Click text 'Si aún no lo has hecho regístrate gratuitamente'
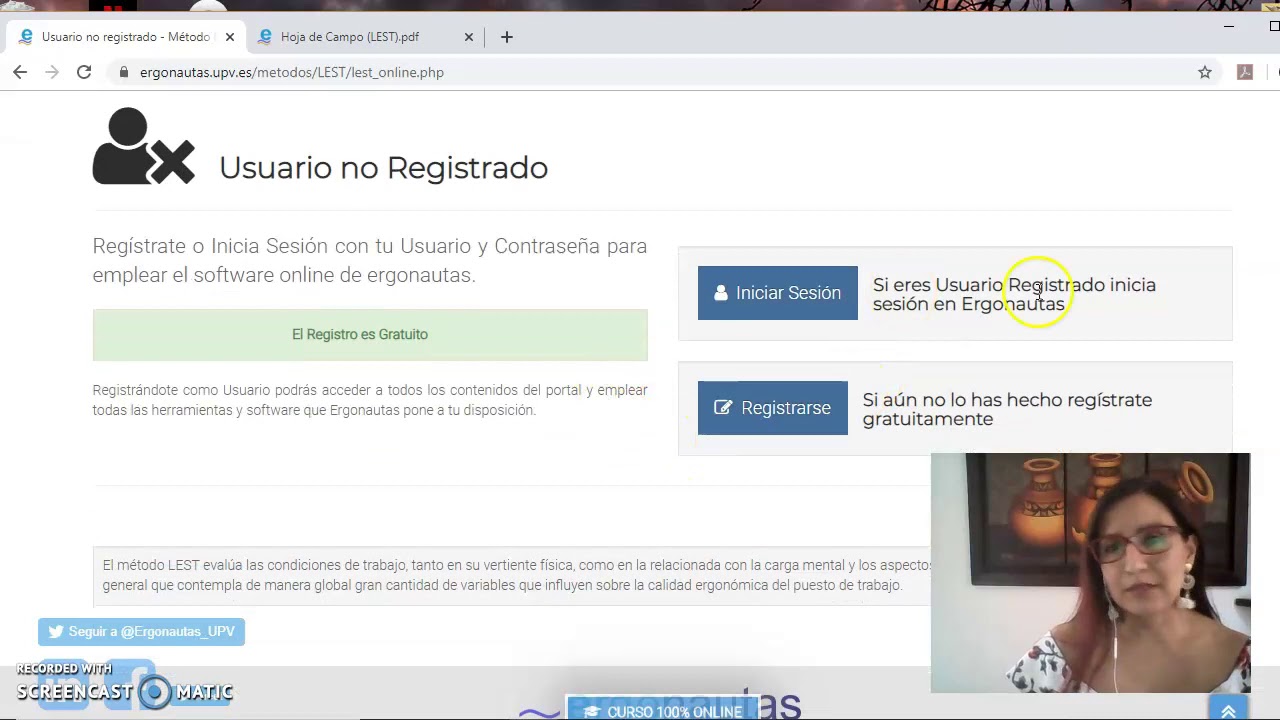The height and width of the screenshot is (720, 1280). 1007,409
